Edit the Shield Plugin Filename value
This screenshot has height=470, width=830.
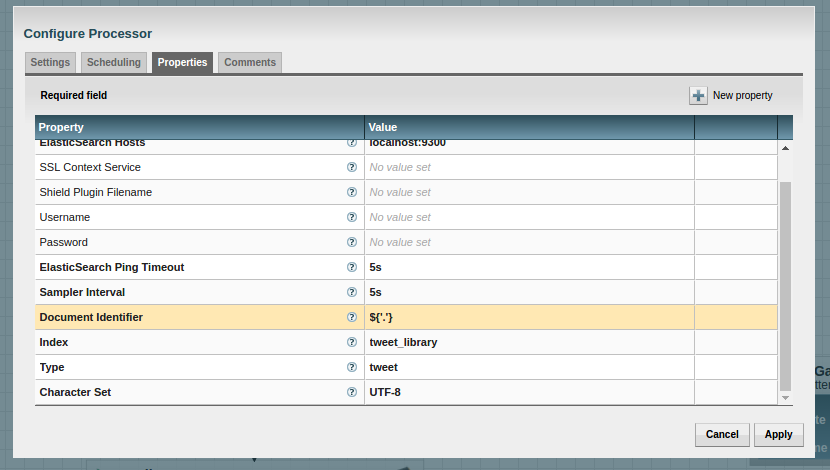[529, 192]
